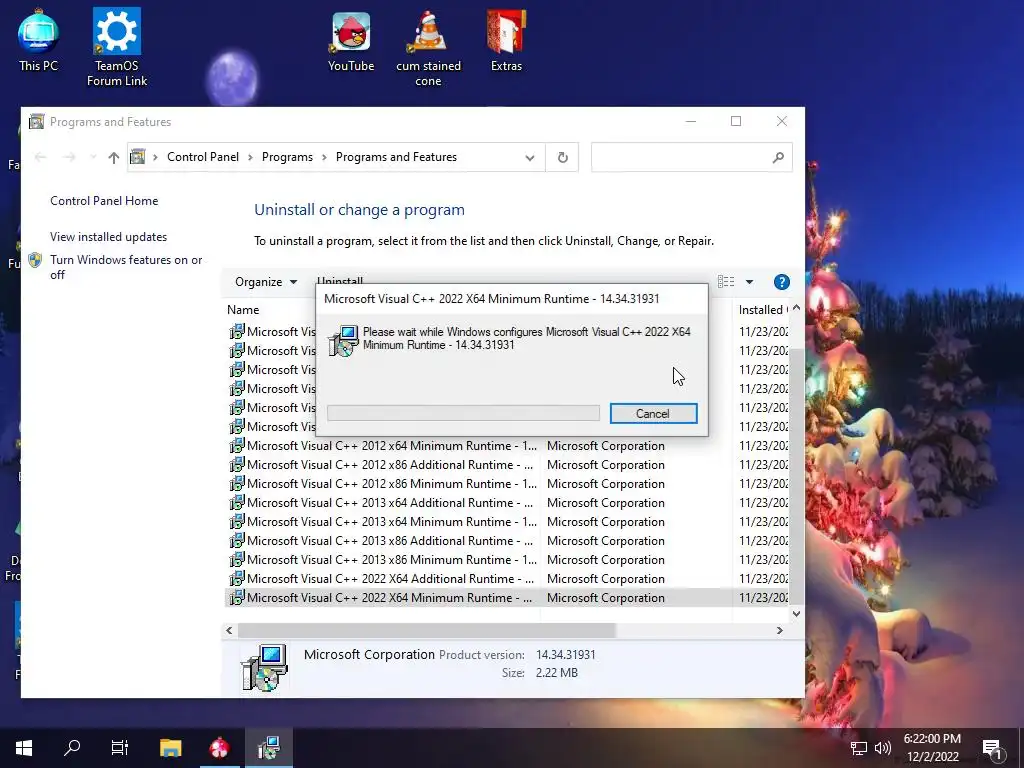Click the scroll left arrow

coord(229,630)
